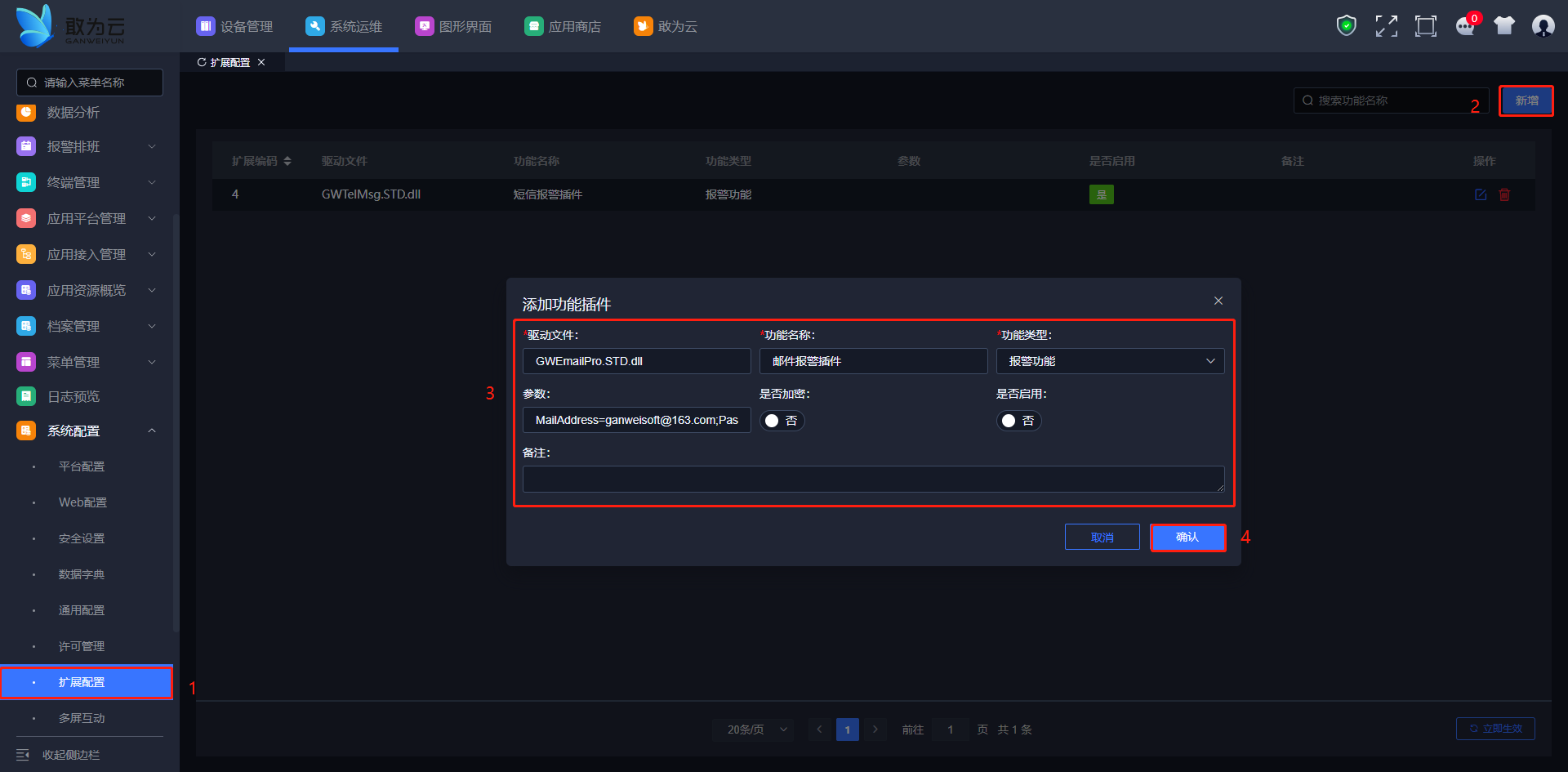The image size is (1568, 772).
Task: Switch to the 设备管理 top tab
Action: click(x=235, y=26)
